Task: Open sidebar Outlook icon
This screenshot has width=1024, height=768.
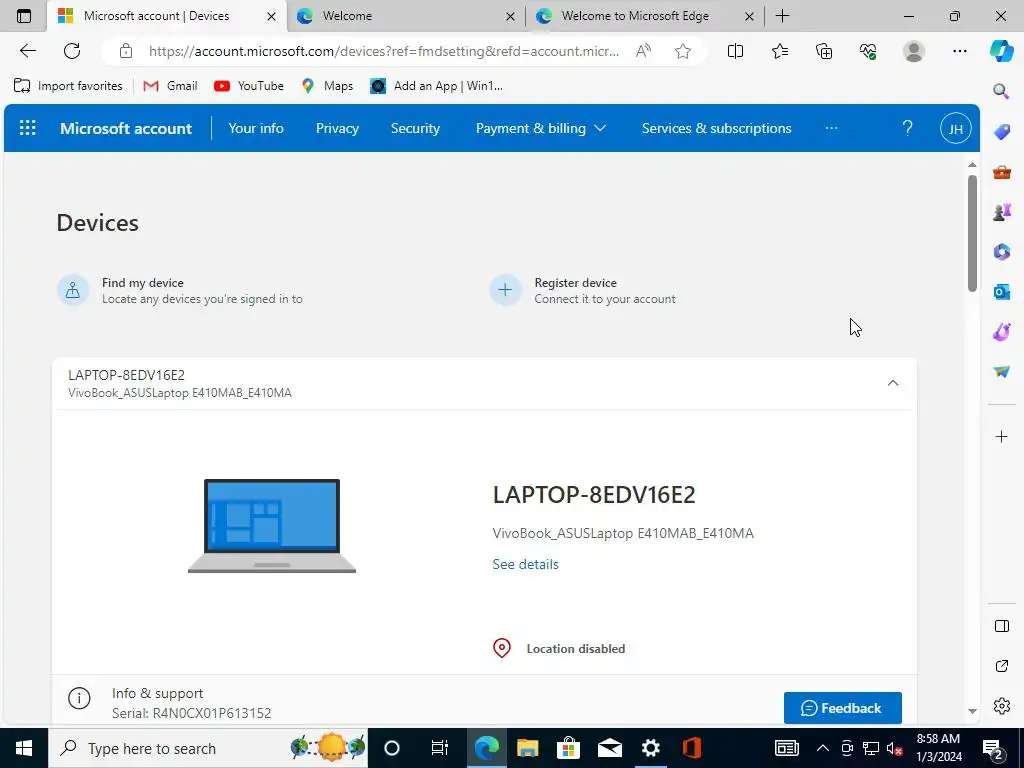Action: (1001, 291)
